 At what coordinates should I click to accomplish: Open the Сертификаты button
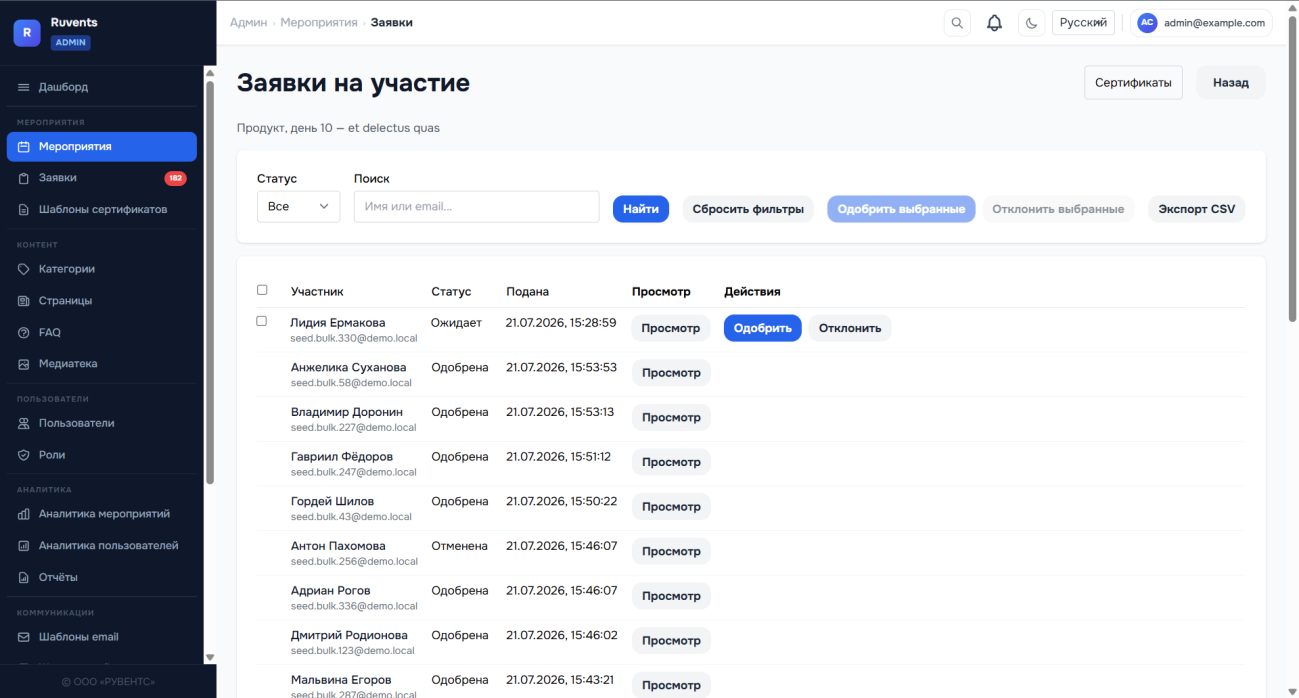click(x=1133, y=83)
